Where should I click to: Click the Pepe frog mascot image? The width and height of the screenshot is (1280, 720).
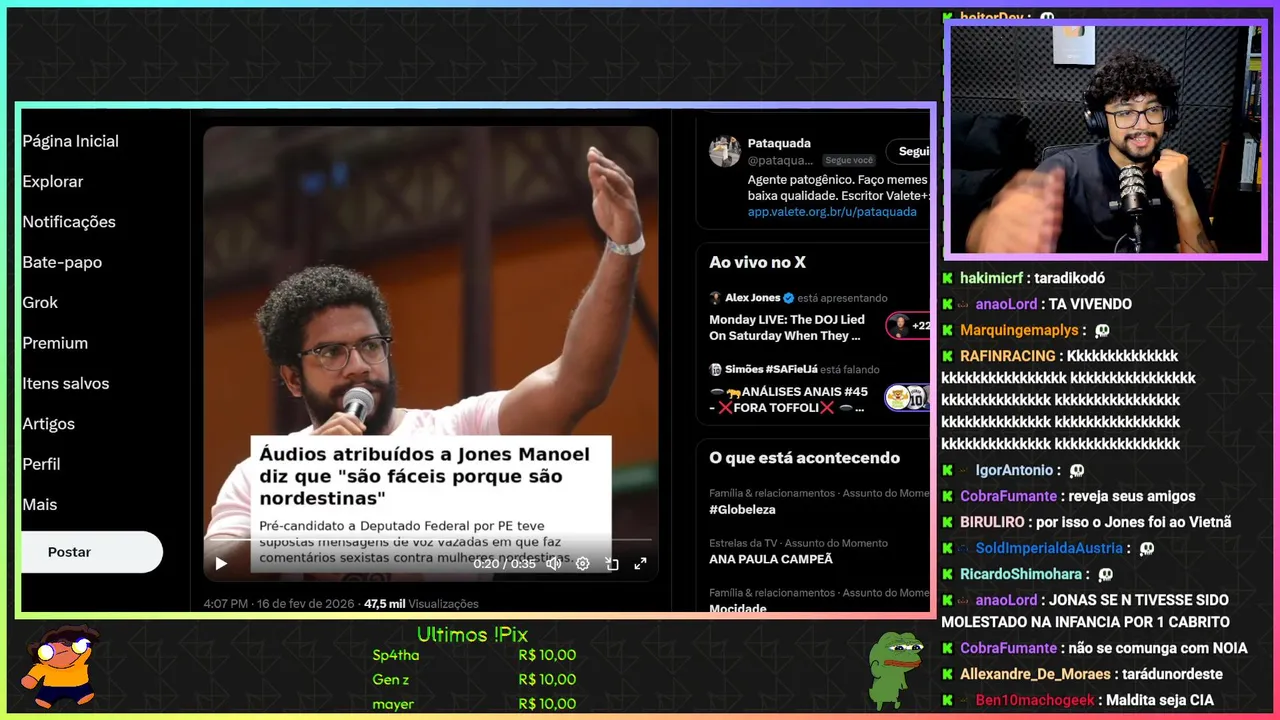coord(894,669)
